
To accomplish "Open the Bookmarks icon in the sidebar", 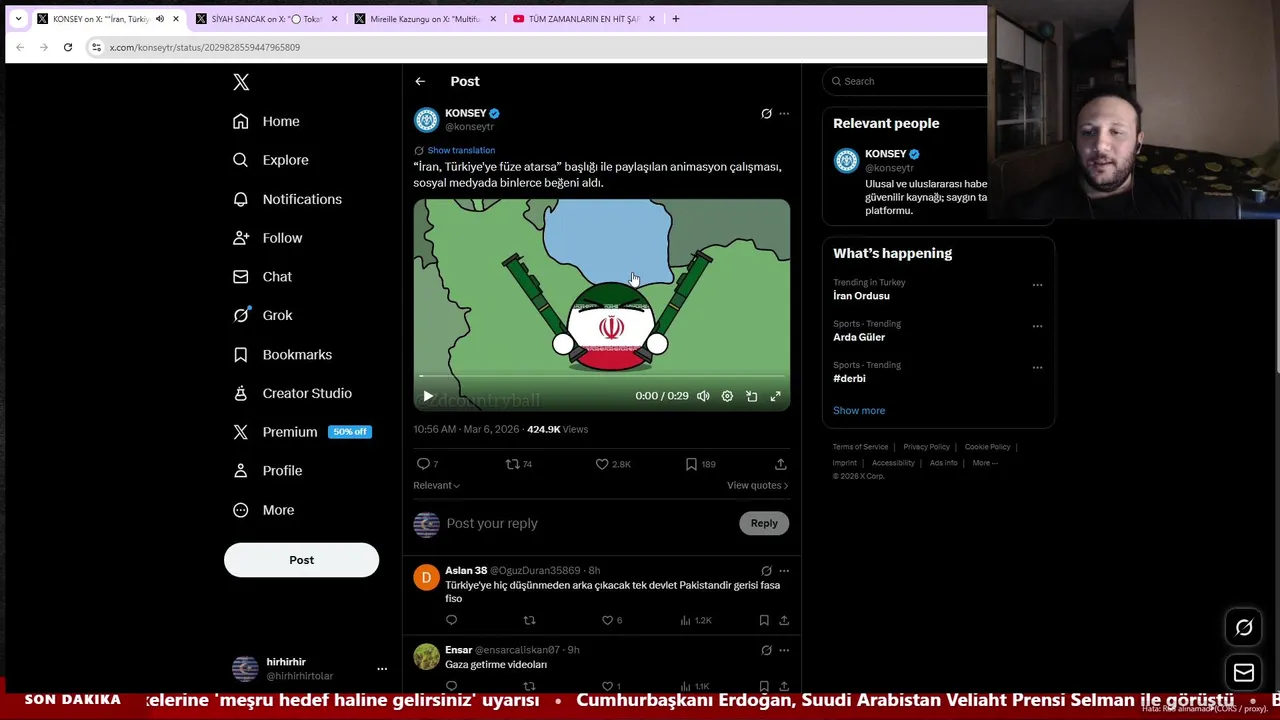I will coord(240,354).
